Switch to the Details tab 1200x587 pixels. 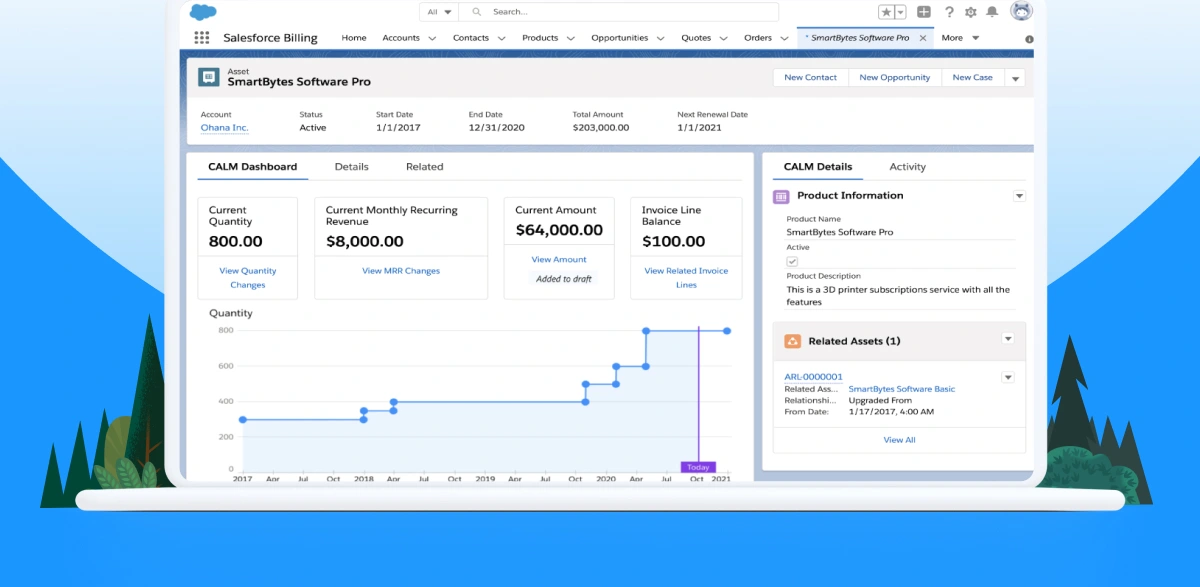[x=352, y=167]
